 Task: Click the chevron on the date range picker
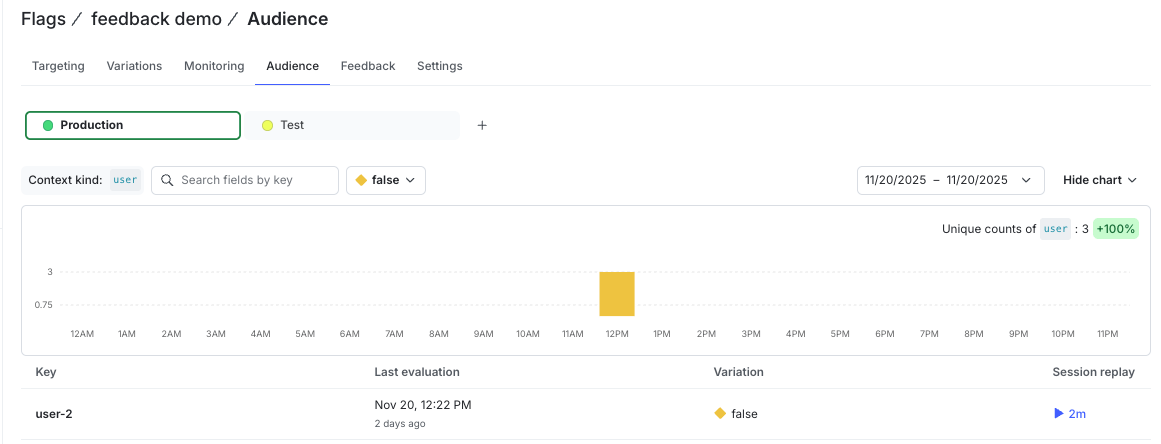[1026, 180]
